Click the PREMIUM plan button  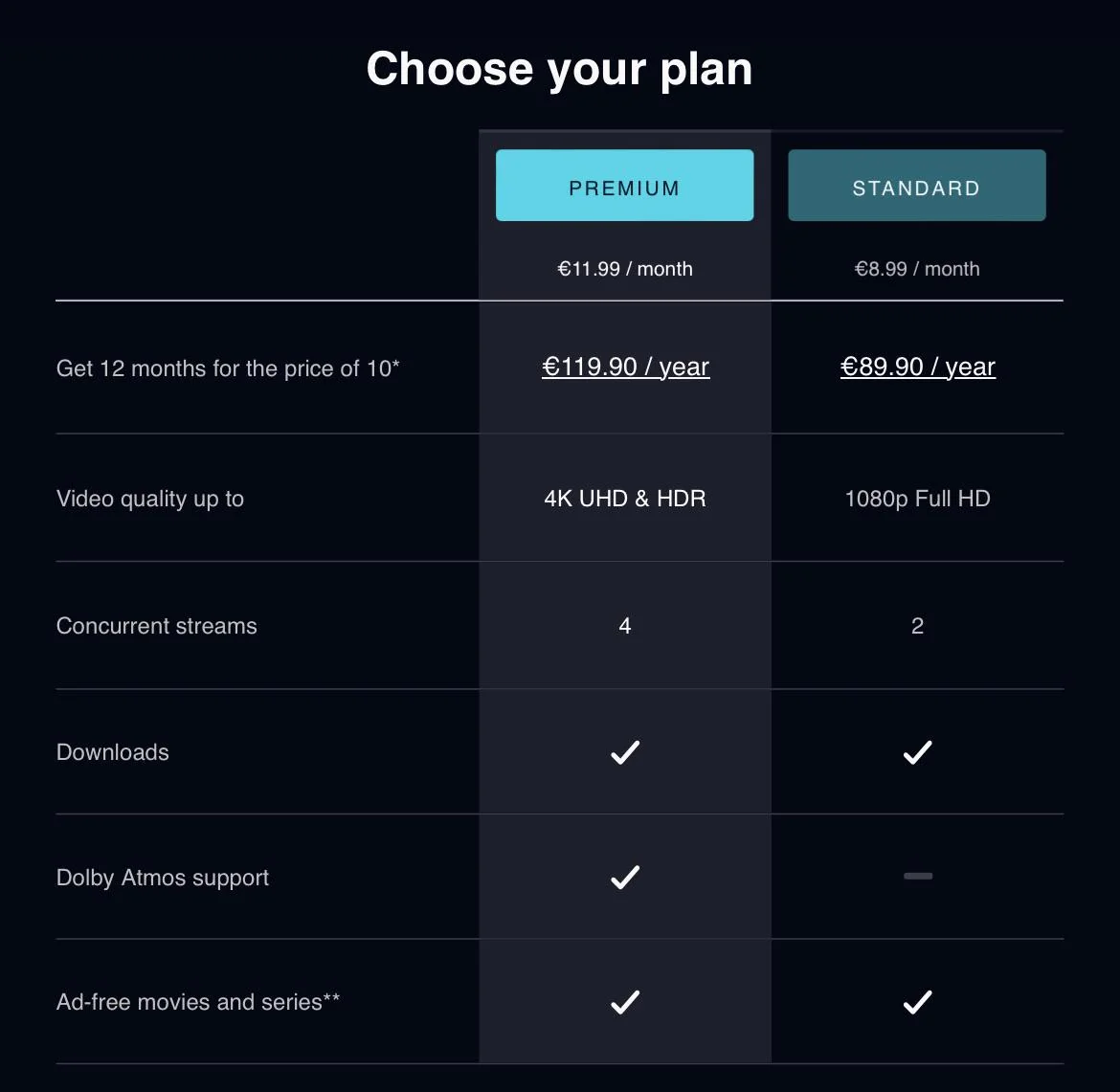tap(624, 186)
